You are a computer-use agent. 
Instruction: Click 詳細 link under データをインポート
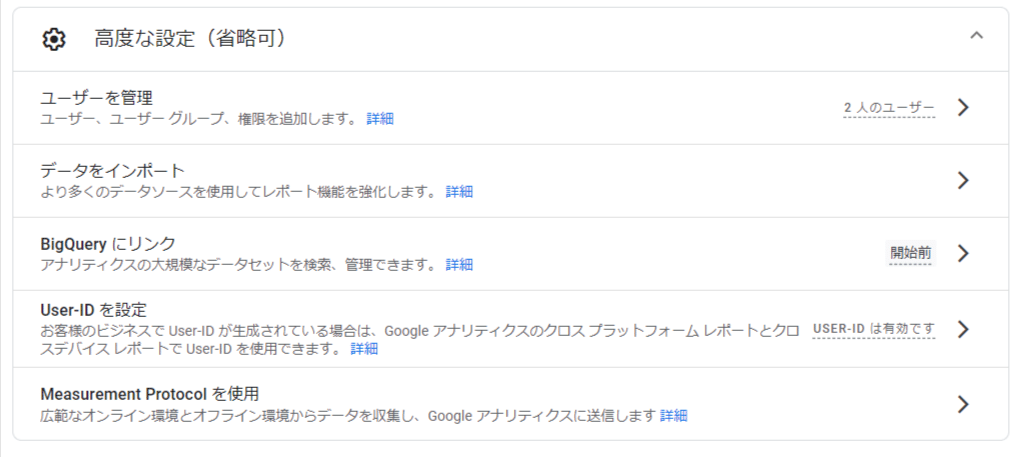[459, 191]
